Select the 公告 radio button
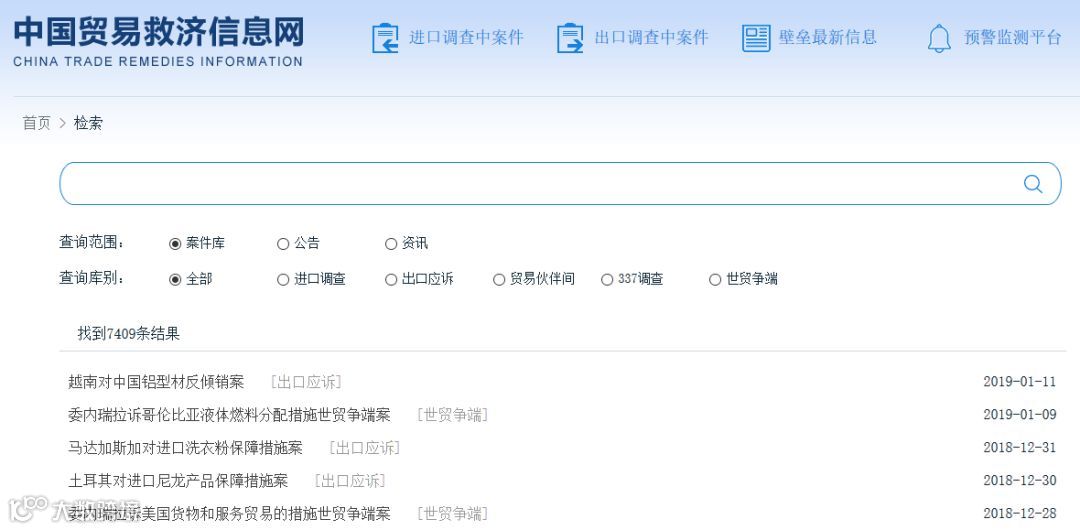Image resolution: width=1080 pixels, height=530 pixels. click(283, 244)
